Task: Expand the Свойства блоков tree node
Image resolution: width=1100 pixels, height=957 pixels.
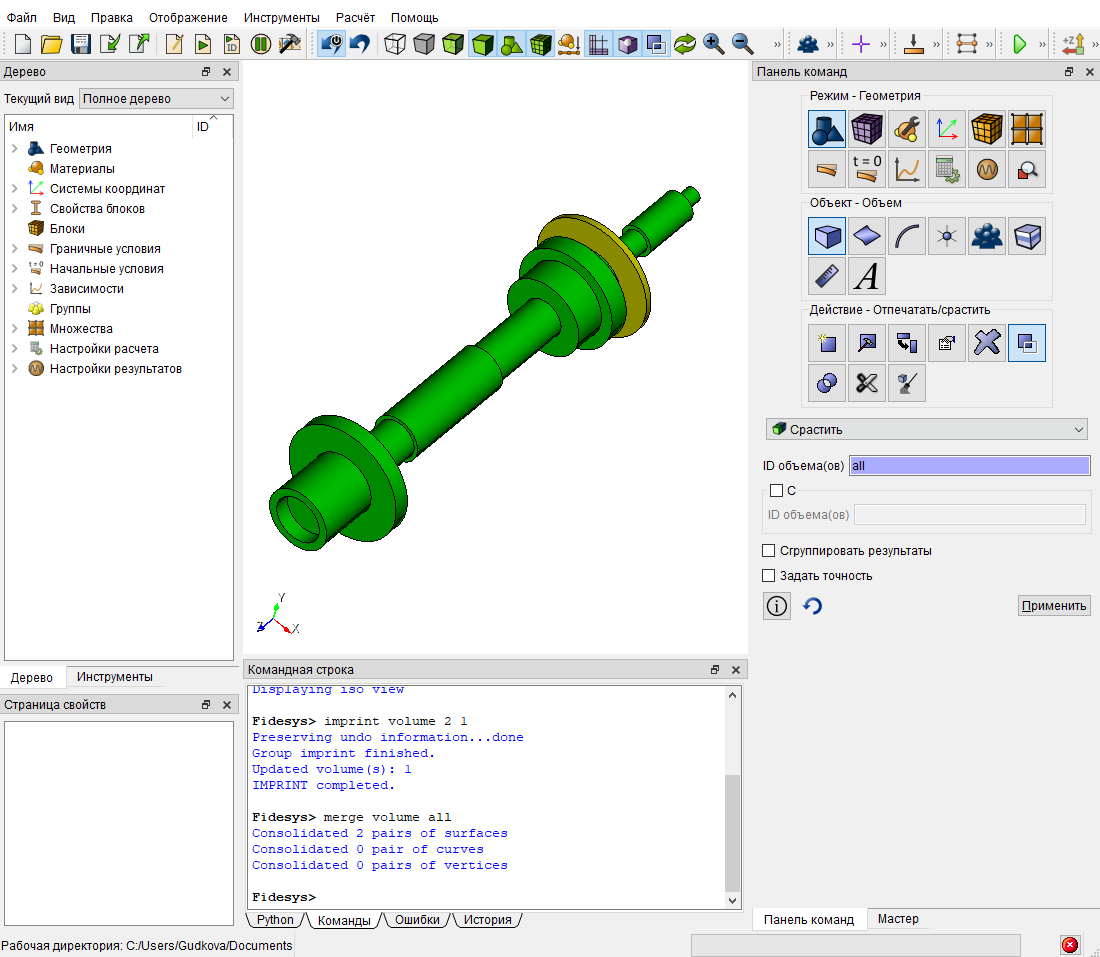Action: (x=15, y=208)
